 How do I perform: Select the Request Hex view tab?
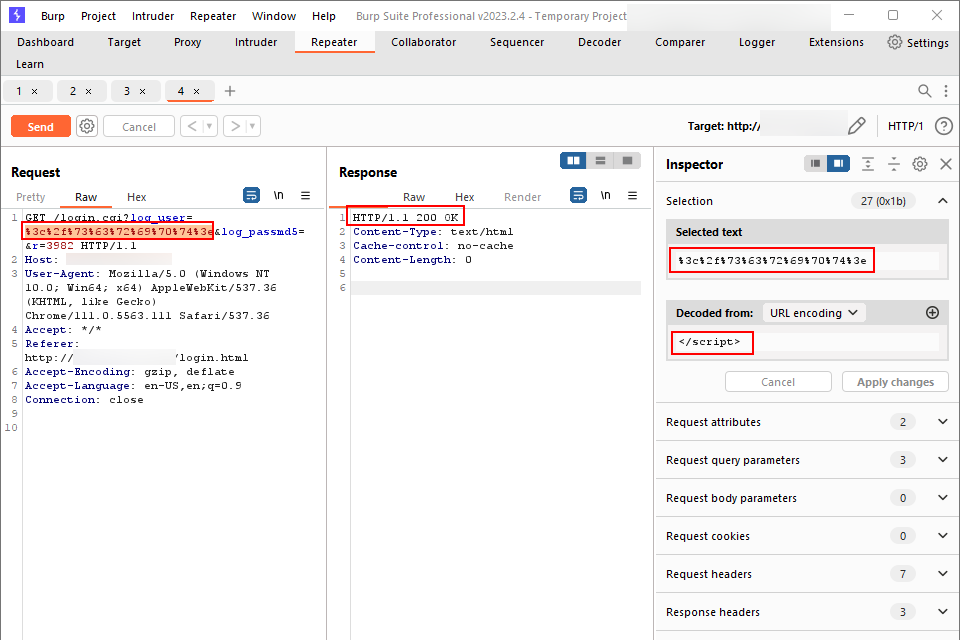click(x=137, y=197)
